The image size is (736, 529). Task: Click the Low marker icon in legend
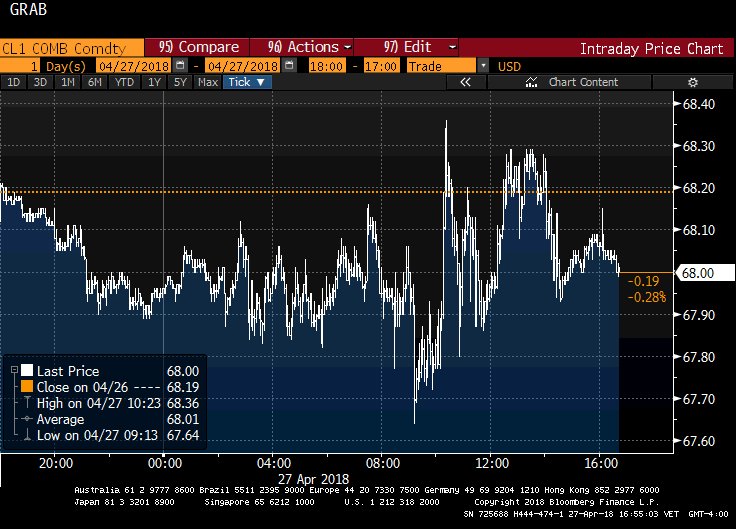point(27,436)
